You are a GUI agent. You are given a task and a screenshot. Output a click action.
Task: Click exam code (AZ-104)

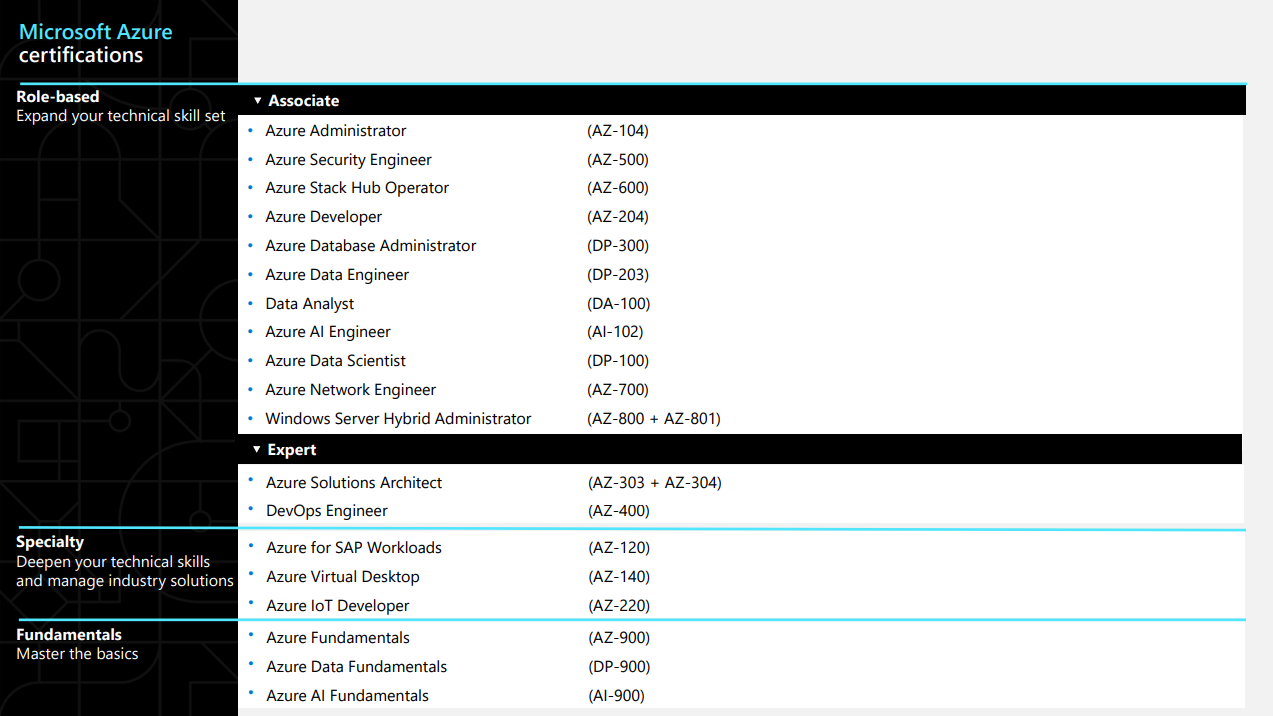point(618,131)
